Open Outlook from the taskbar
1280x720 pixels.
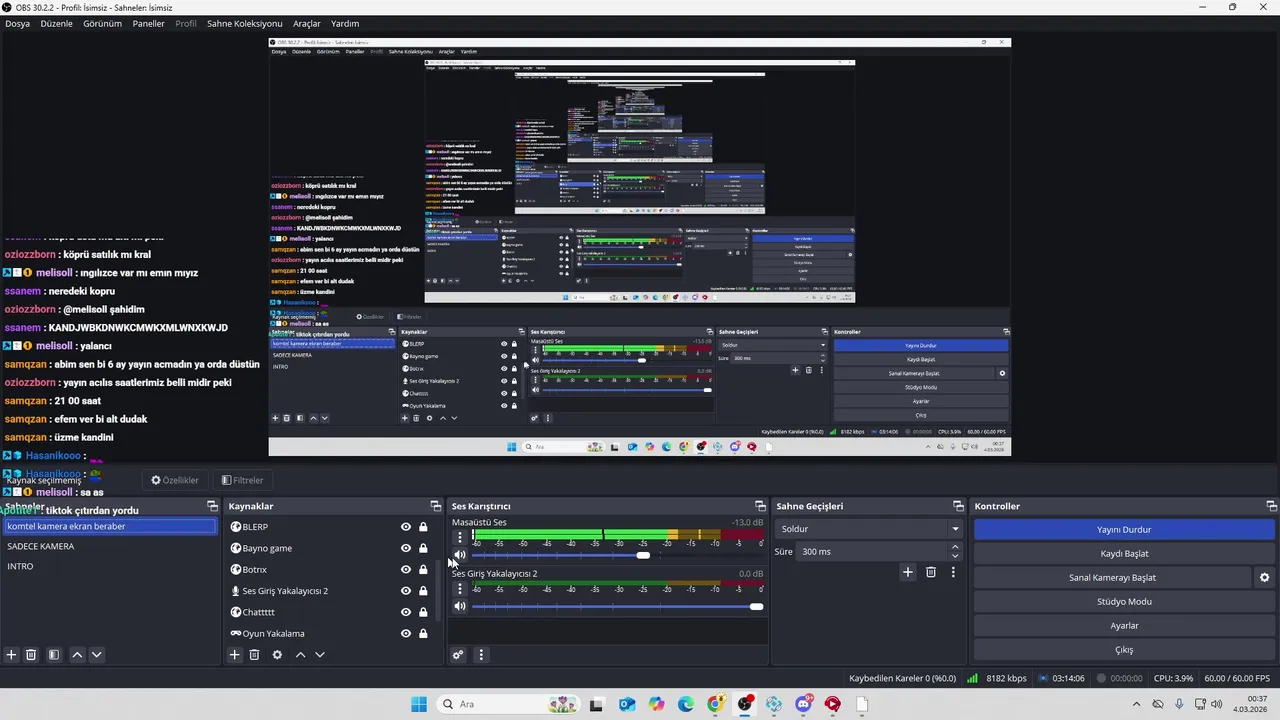tap(627, 704)
